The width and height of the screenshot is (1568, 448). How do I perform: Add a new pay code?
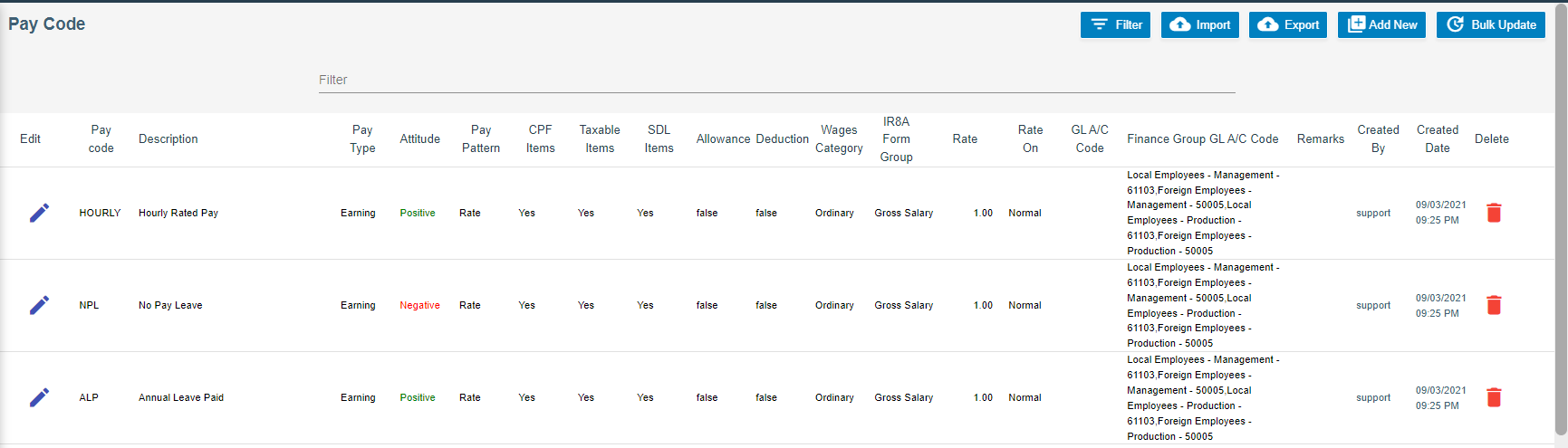click(x=1381, y=24)
